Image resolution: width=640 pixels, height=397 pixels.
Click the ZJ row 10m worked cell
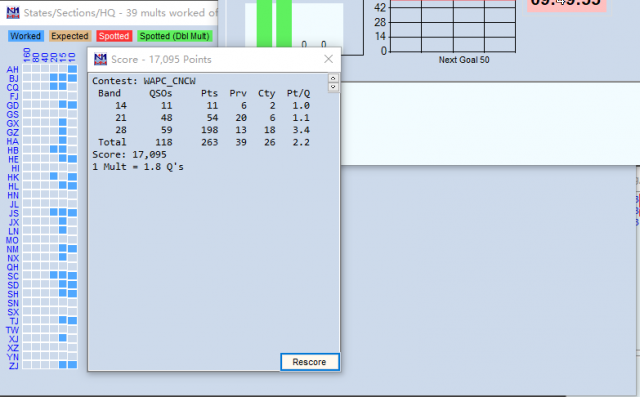coord(72,365)
